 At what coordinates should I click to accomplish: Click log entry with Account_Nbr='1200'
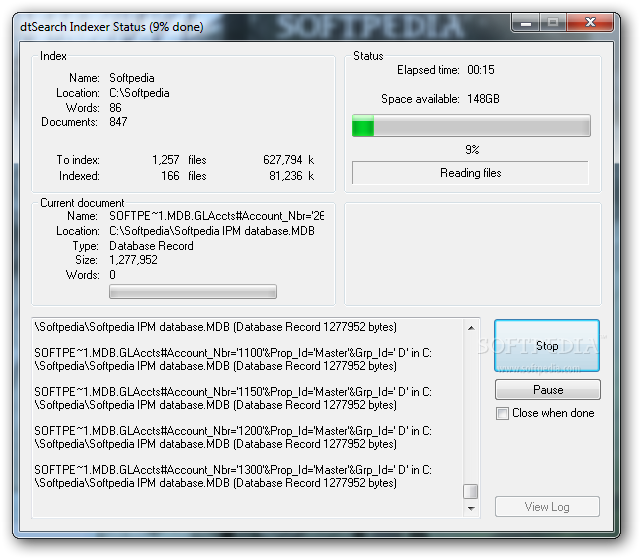(x=233, y=437)
